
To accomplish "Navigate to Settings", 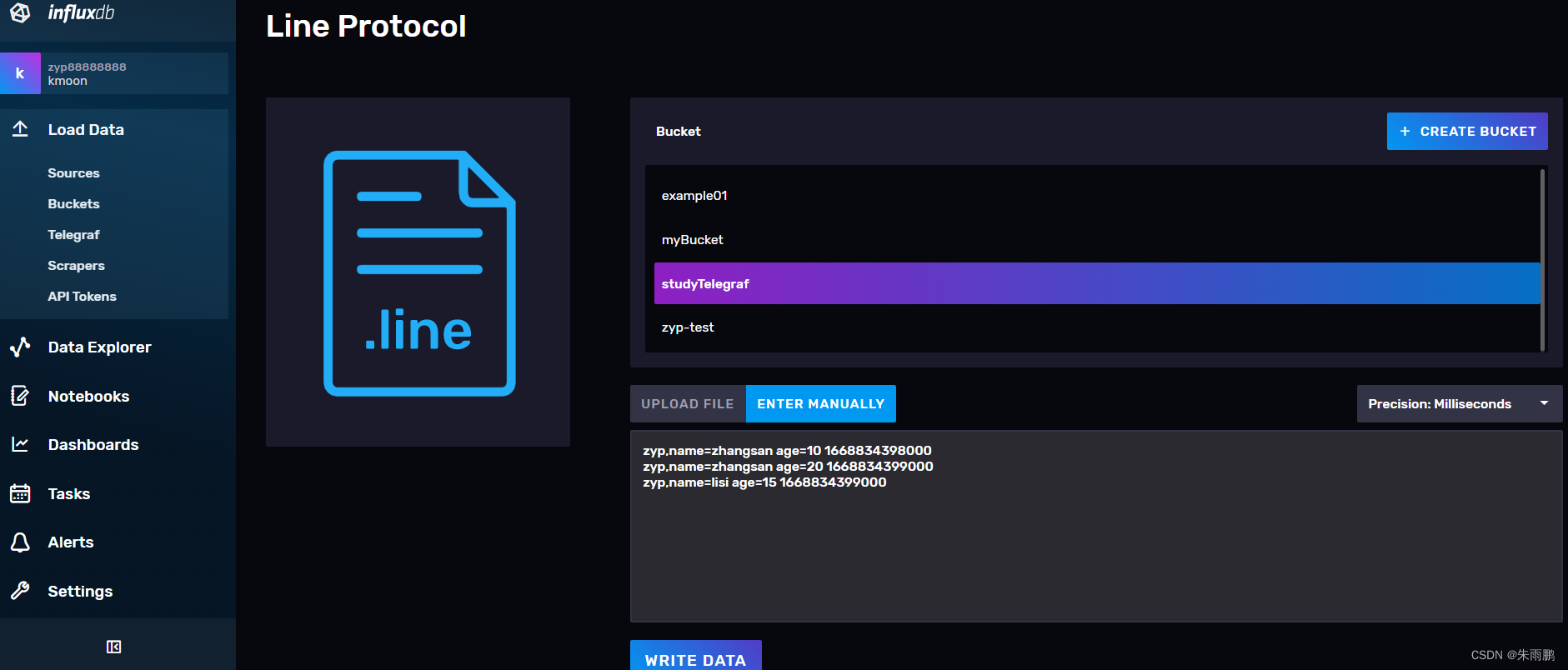I will (80, 592).
